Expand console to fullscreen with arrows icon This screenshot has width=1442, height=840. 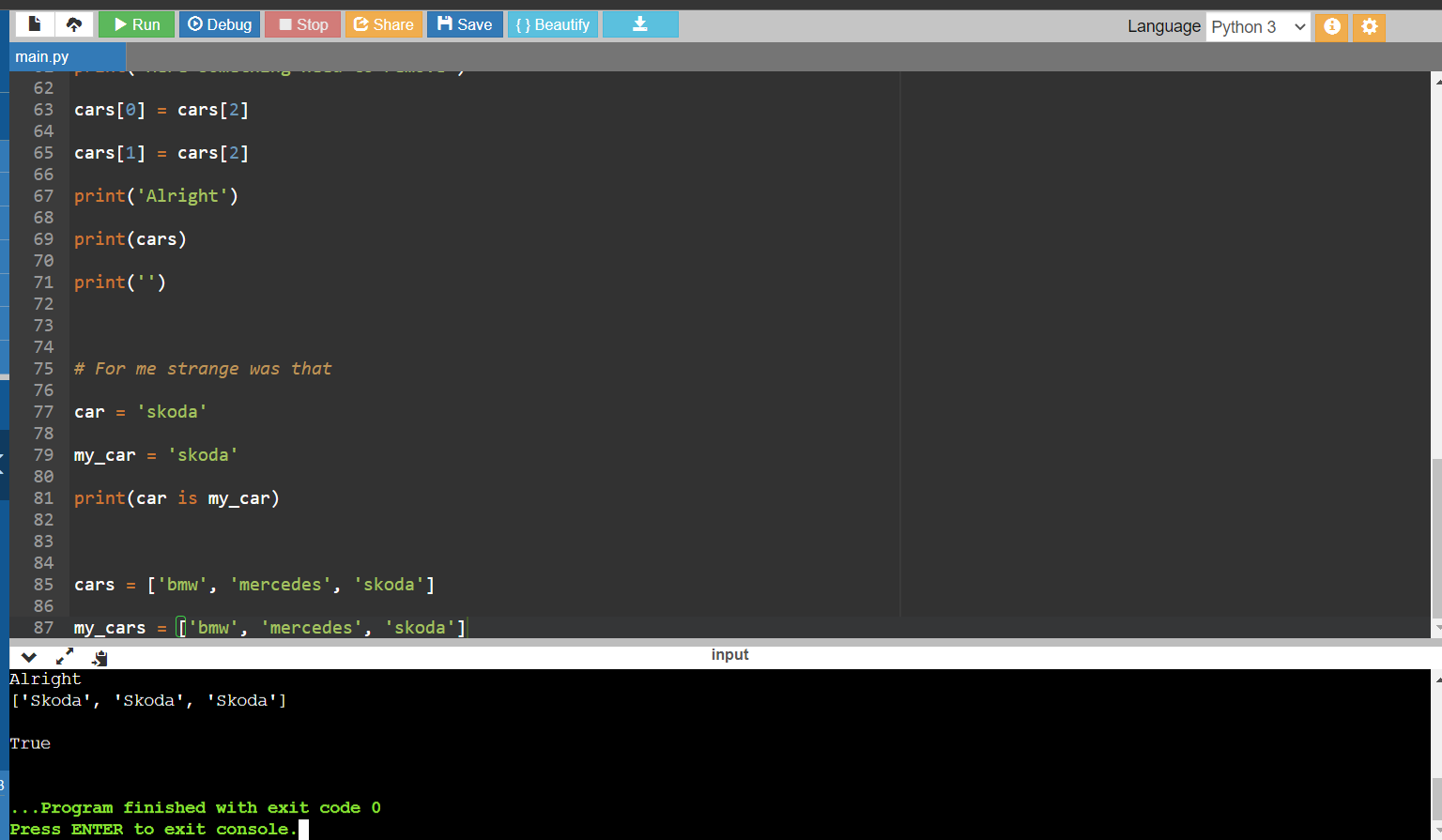coord(65,657)
